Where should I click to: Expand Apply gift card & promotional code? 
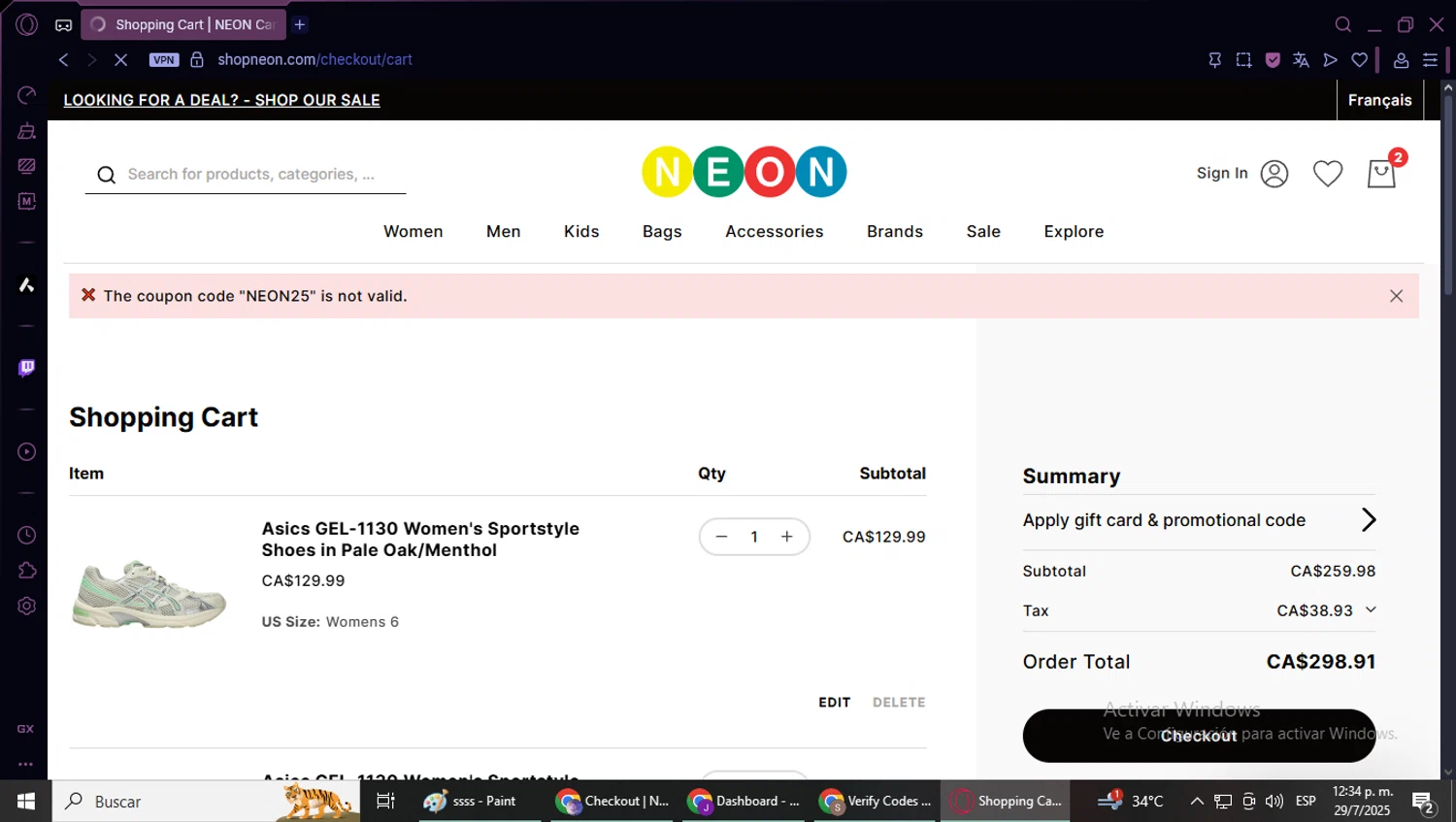tap(1199, 520)
